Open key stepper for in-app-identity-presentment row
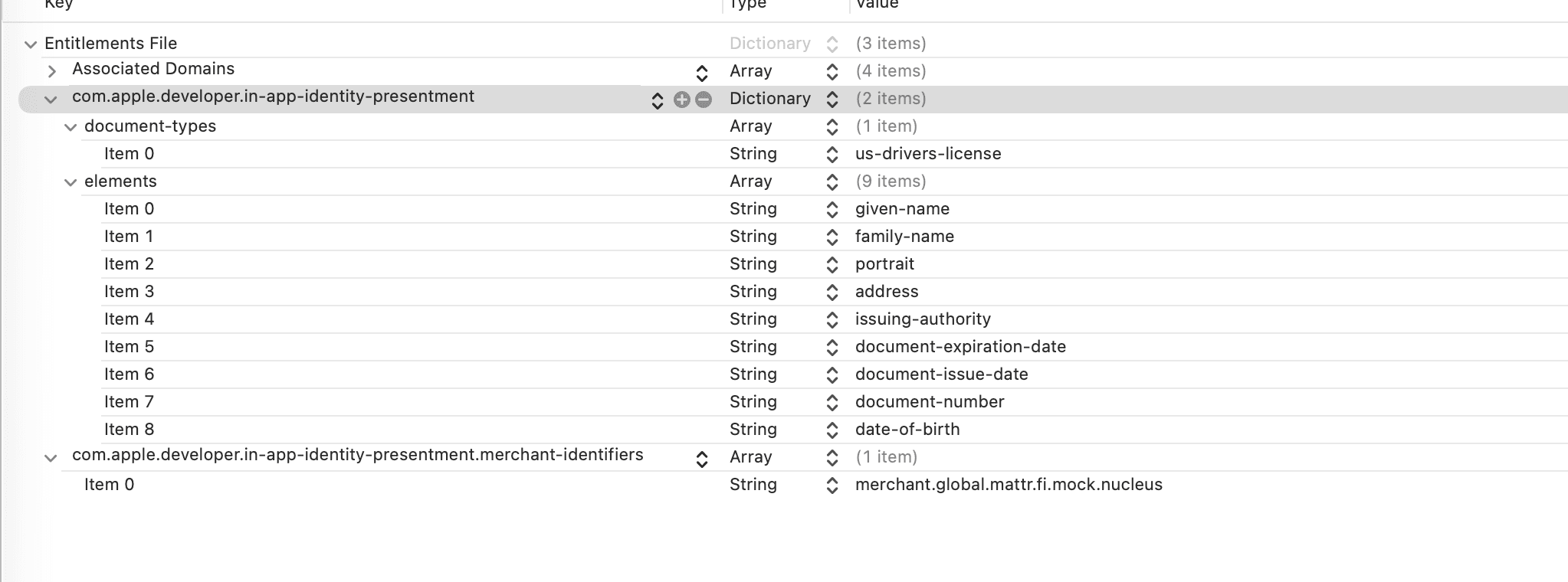The image size is (1568, 582). (x=657, y=100)
